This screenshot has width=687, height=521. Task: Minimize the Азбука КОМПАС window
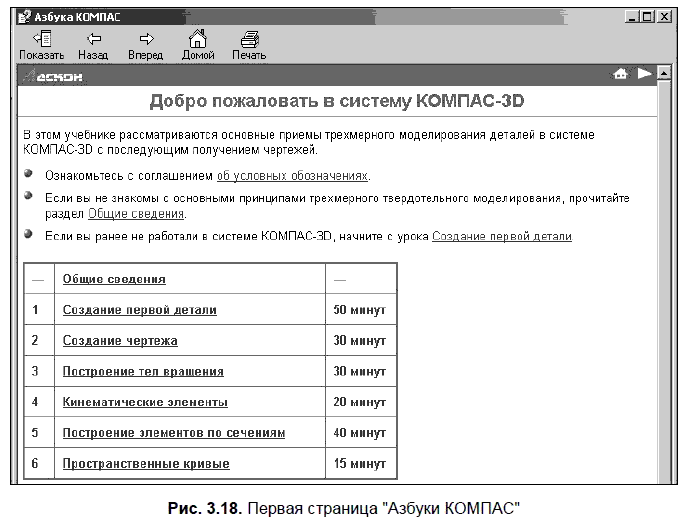click(632, 17)
